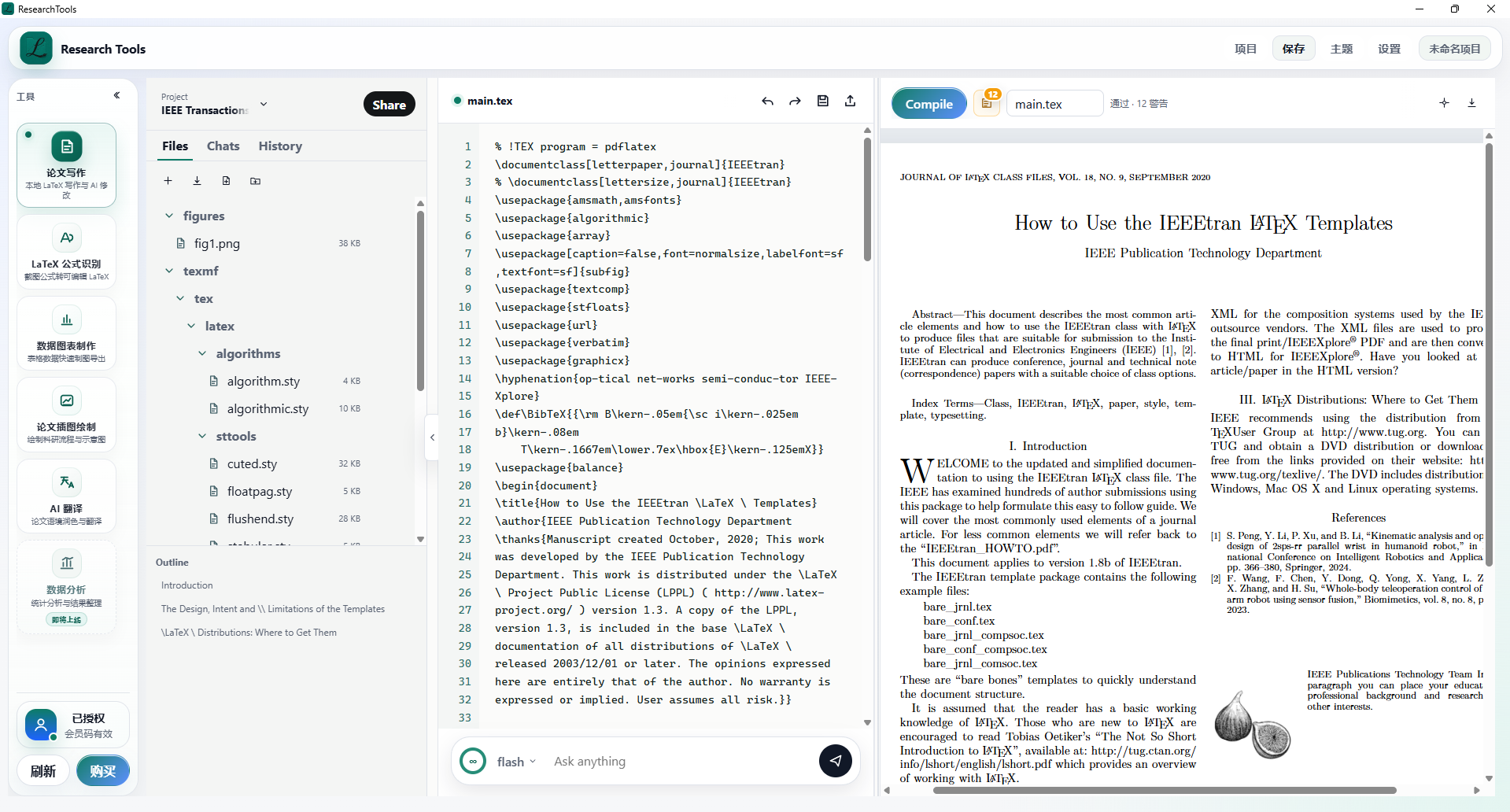This screenshot has width=1510, height=812.
Task: Collapse the file panel with left chevron handle
Action: tap(432, 437)
